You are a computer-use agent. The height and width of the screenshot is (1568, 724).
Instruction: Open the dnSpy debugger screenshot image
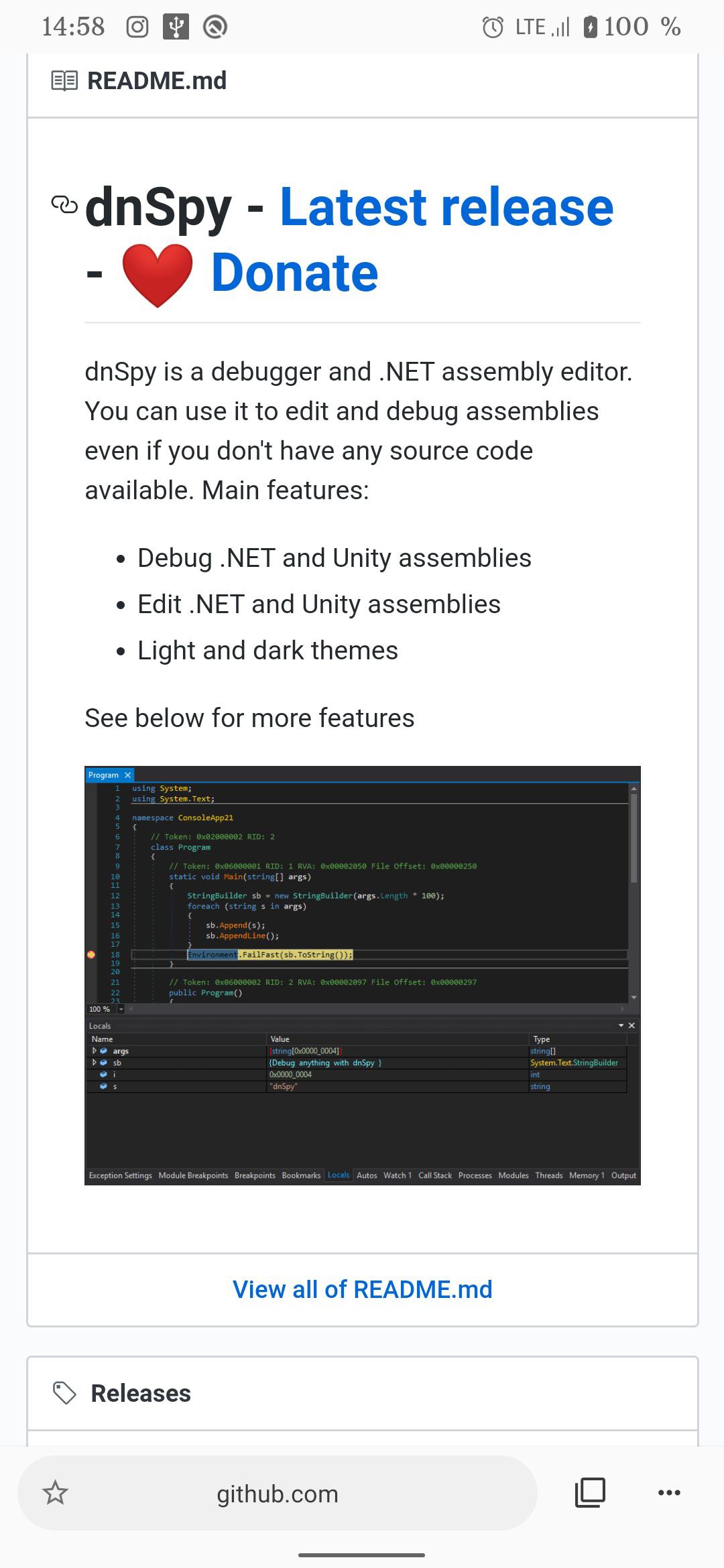pyautogui.click(x=363, y=976)
